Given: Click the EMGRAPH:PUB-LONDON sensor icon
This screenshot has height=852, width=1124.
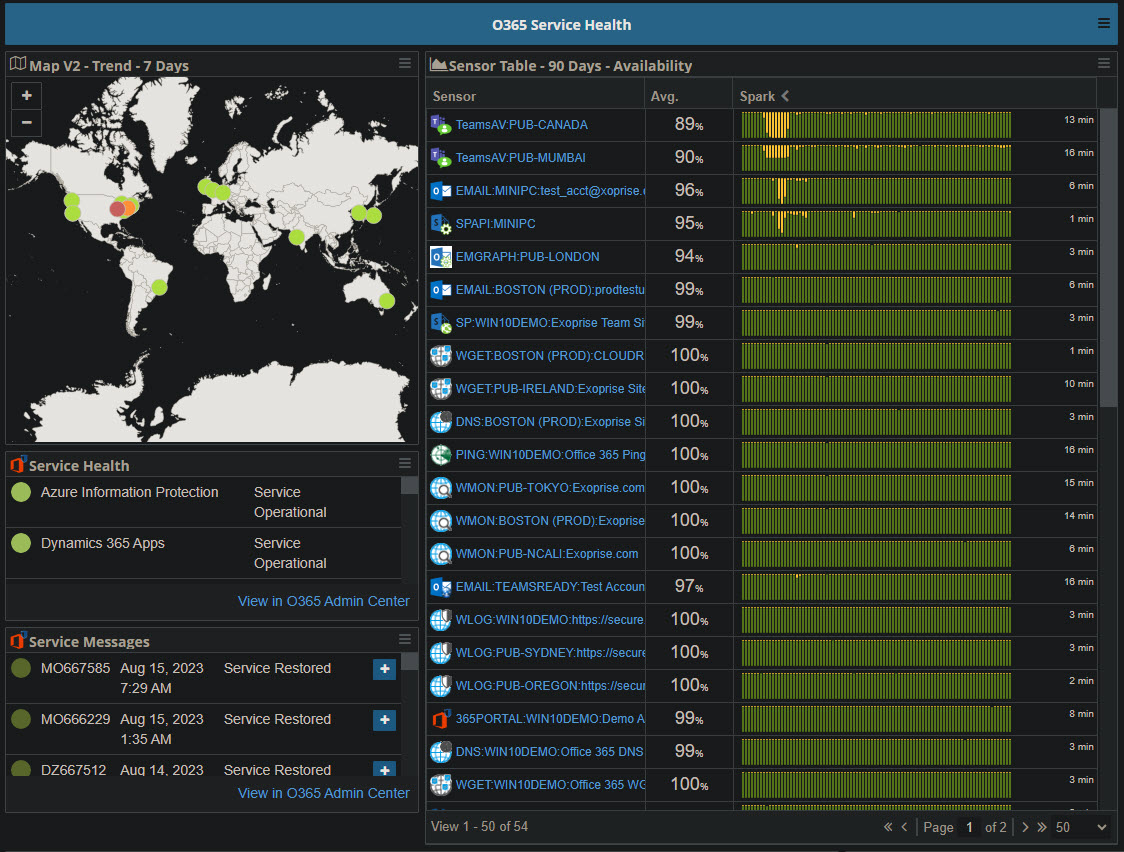Looking at the screenshot, I should (x=440, y=257).
